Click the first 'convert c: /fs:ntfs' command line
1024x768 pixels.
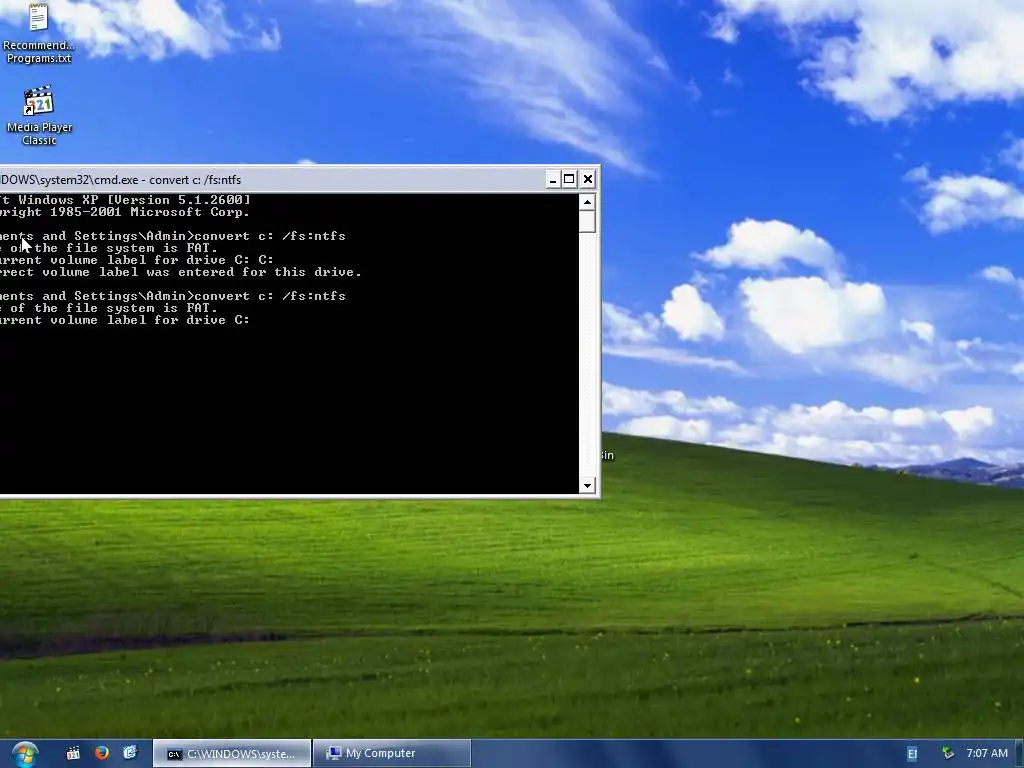pos(172,236)
